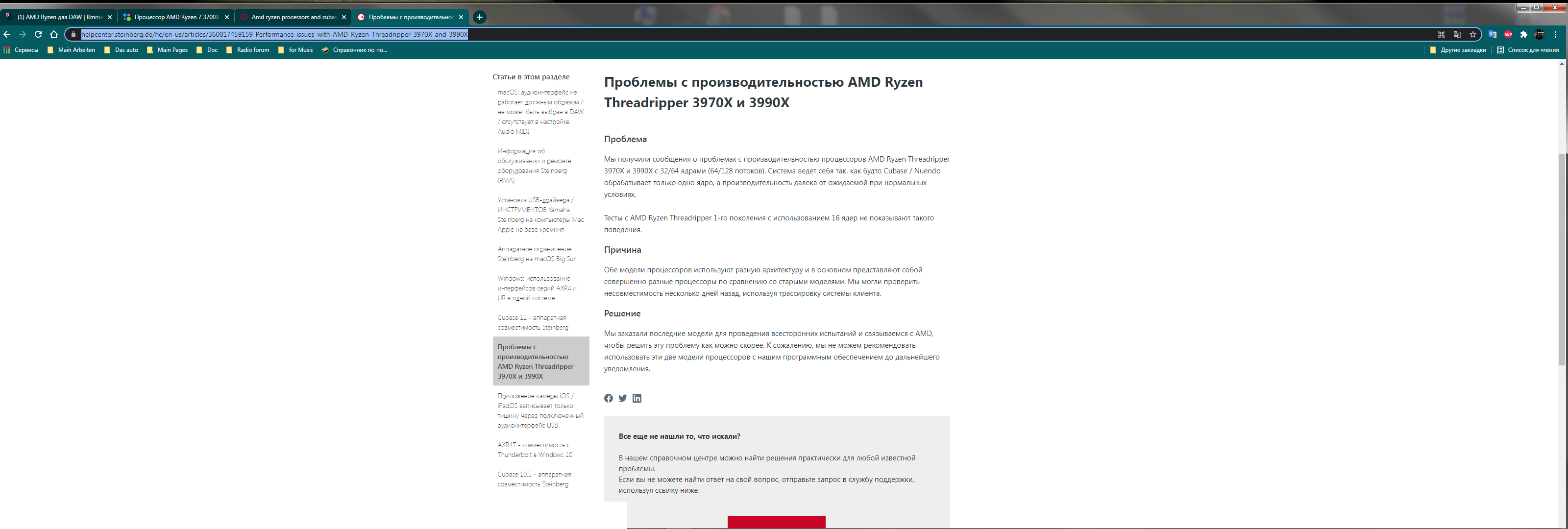Open Windows AXR4 и UR article link
This screenshot has height=529, width=1568.
coord(537,288)
